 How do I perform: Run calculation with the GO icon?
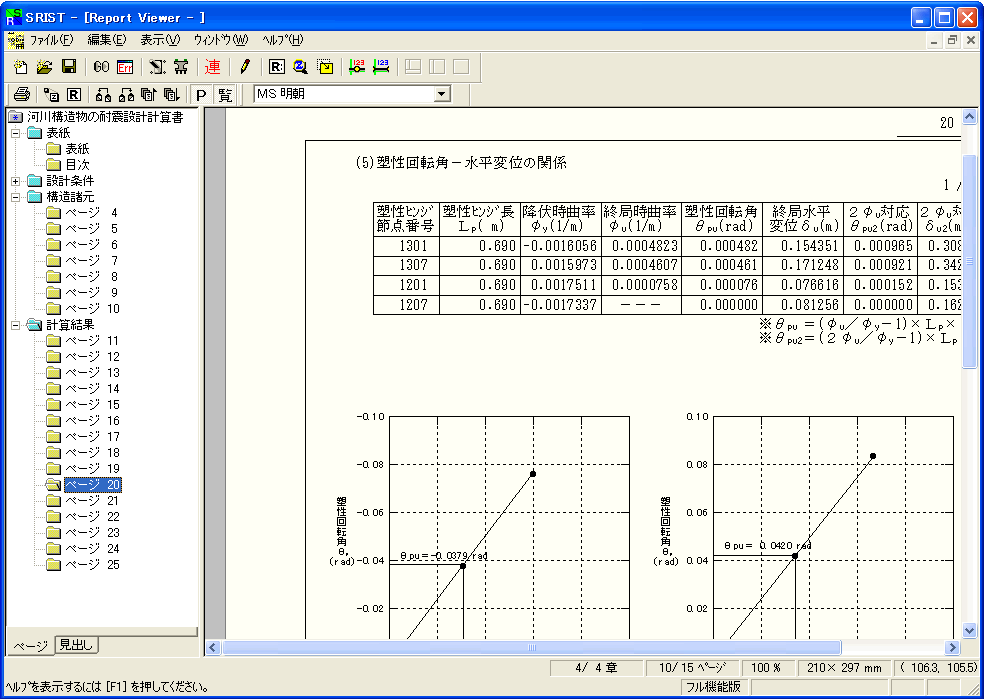(x=101, y=67)
